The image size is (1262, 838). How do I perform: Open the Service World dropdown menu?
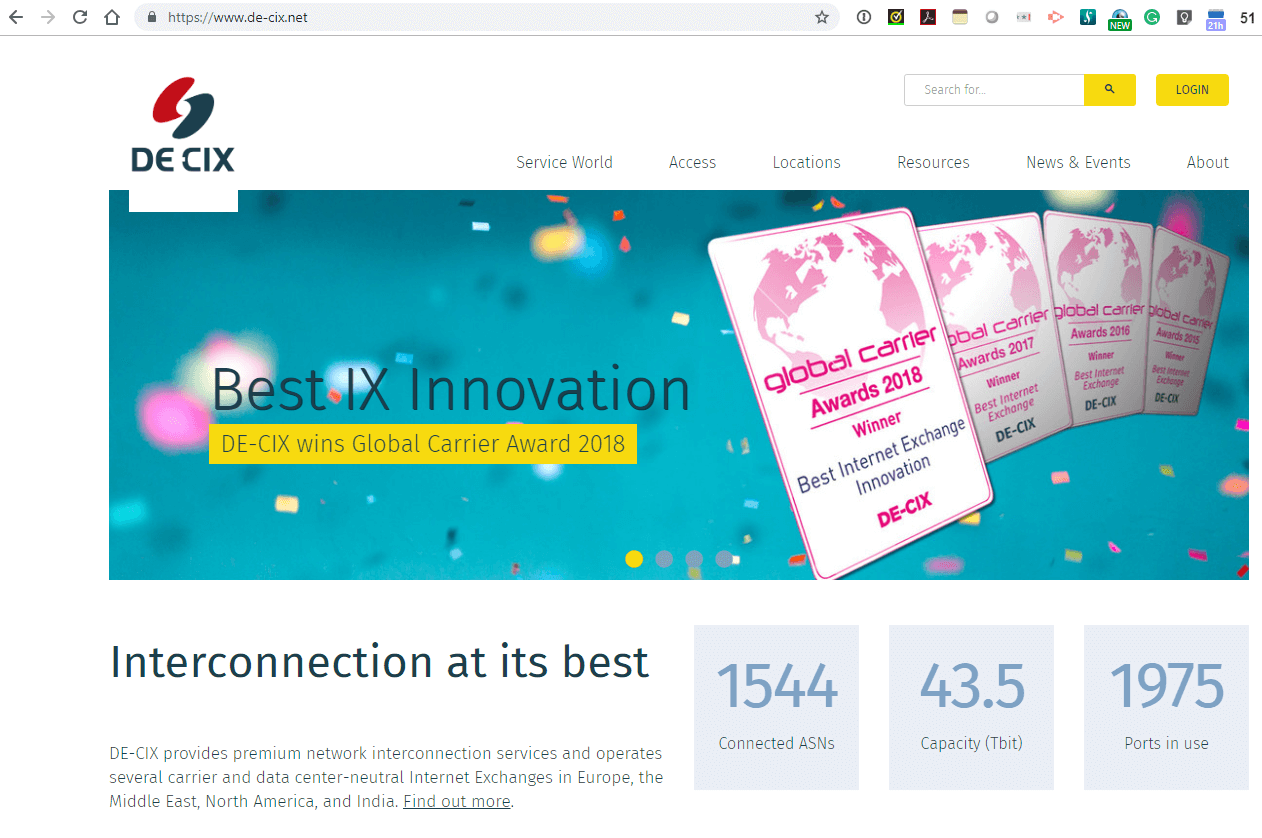point(564,162)
